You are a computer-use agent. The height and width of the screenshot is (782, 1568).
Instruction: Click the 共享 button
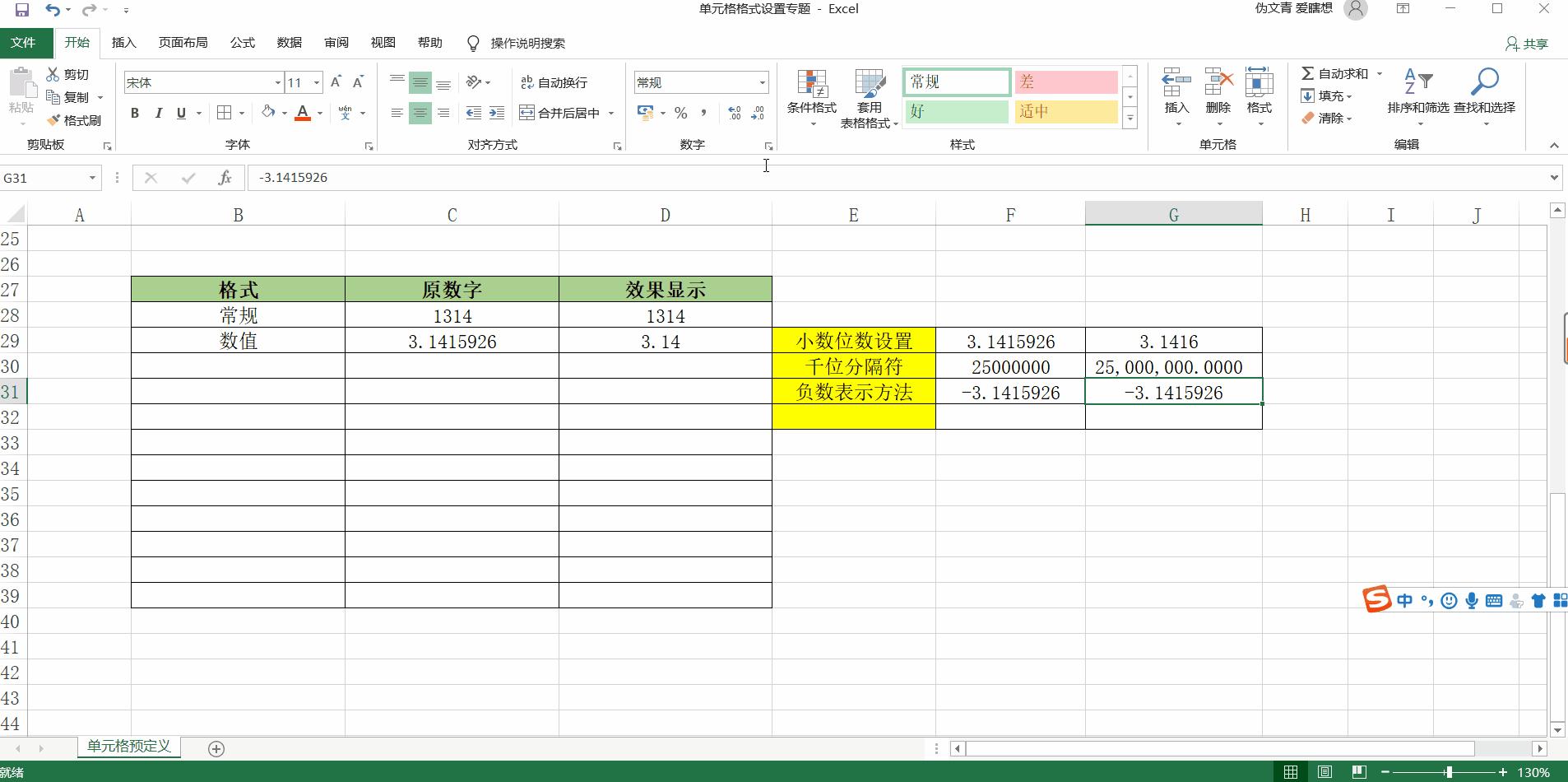[x=1526, y=43]
